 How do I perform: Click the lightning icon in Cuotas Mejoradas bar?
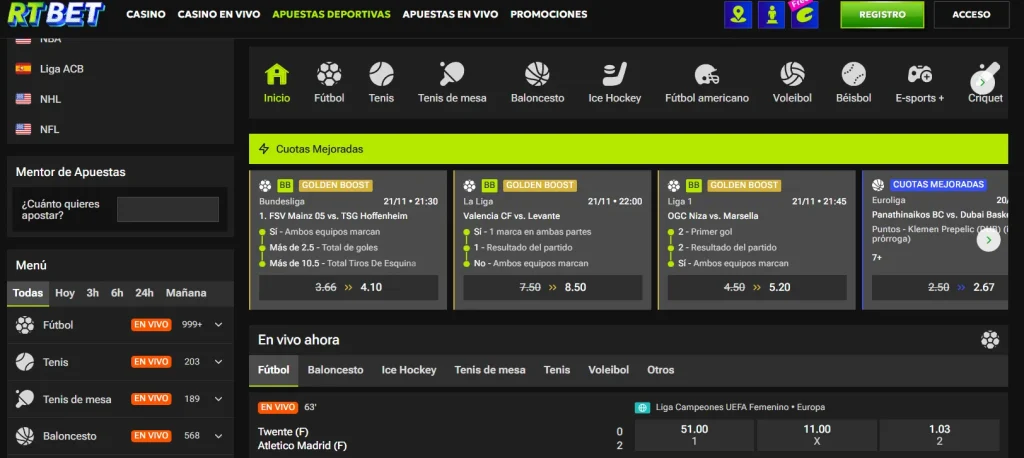tap(264, 149)
